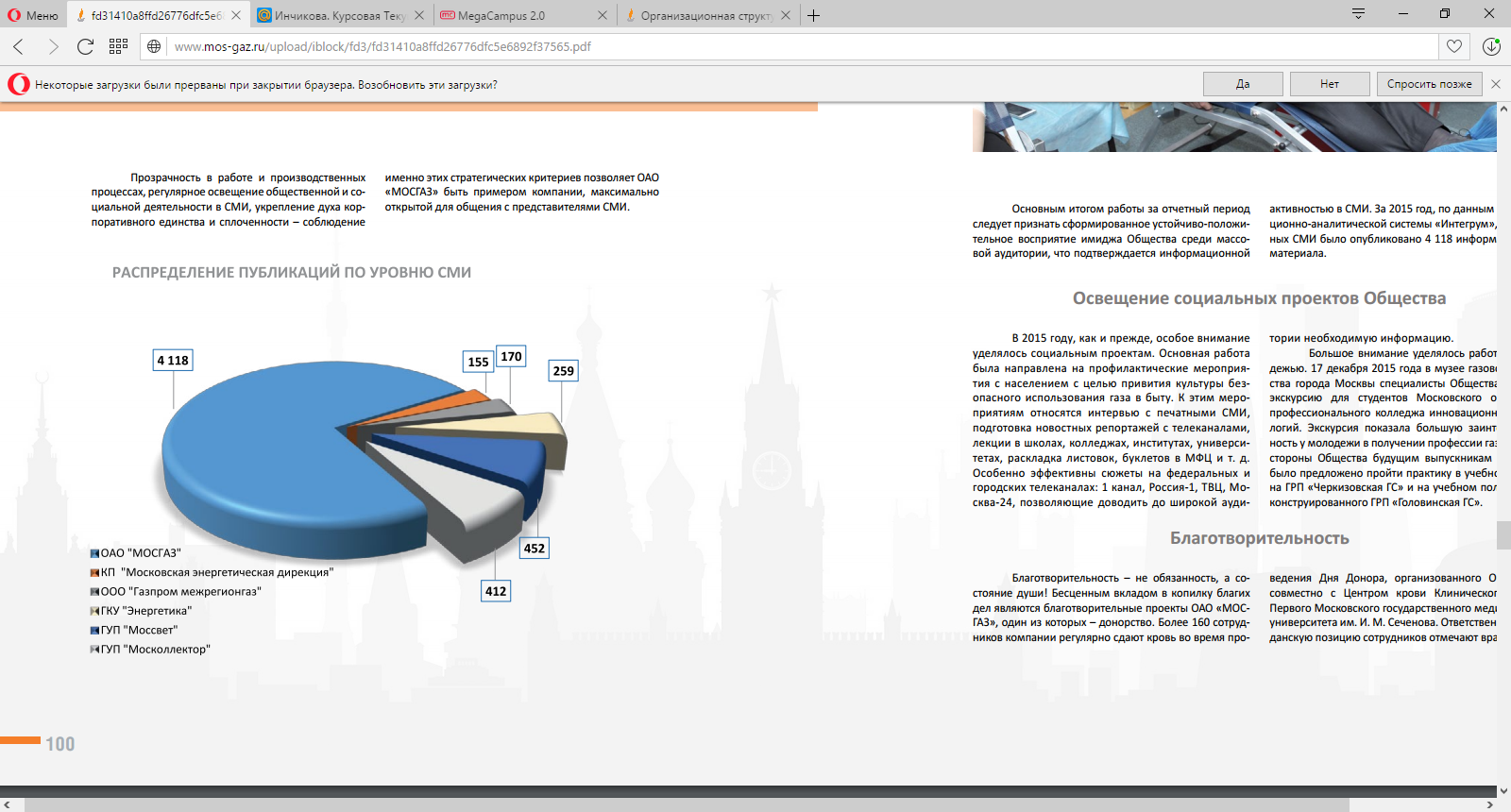Click the Opera logo in notification bar
This screenshot has width=1511, height=812.
(x=18, y=84)
